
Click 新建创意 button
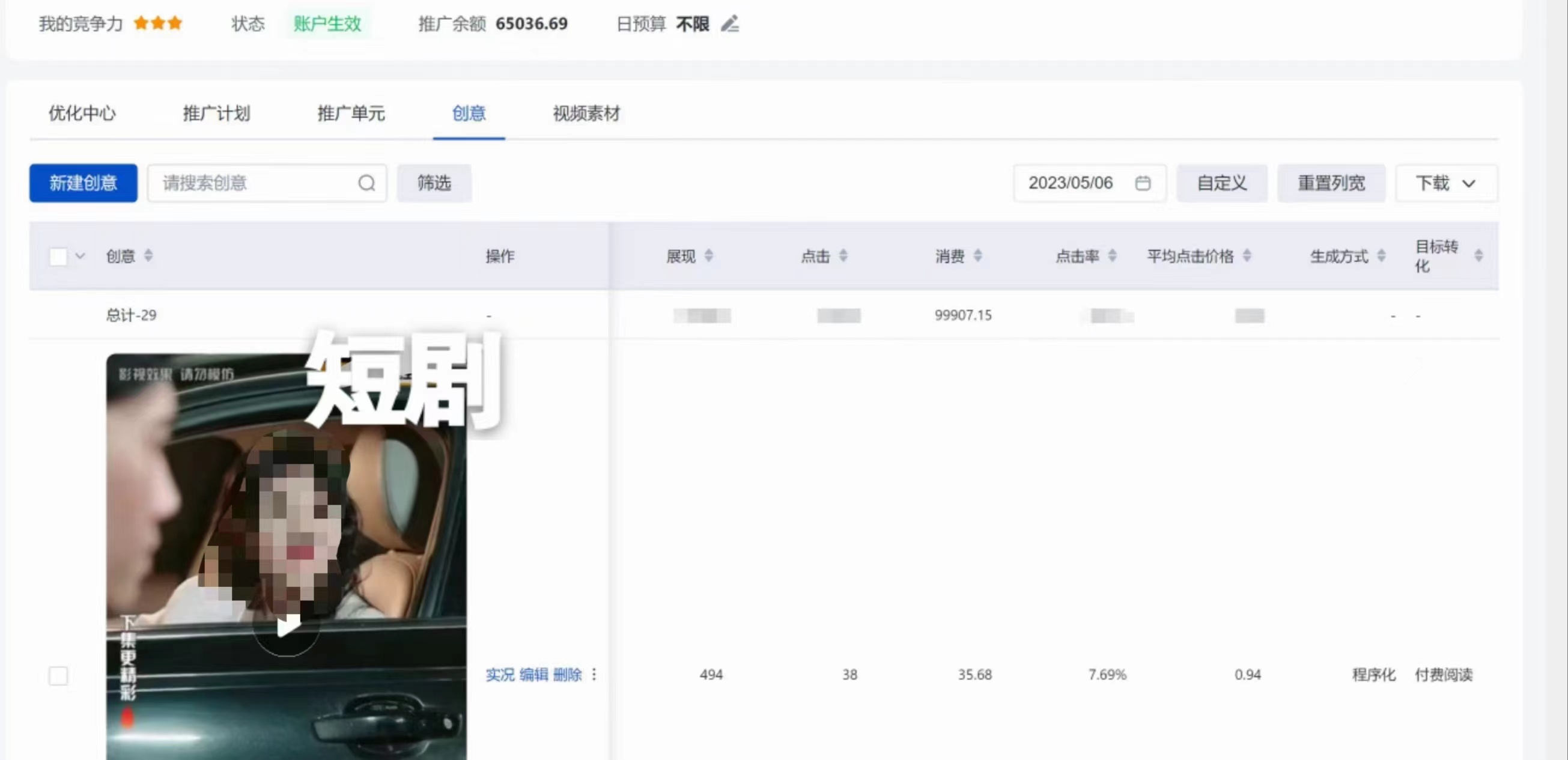point(84,183)
